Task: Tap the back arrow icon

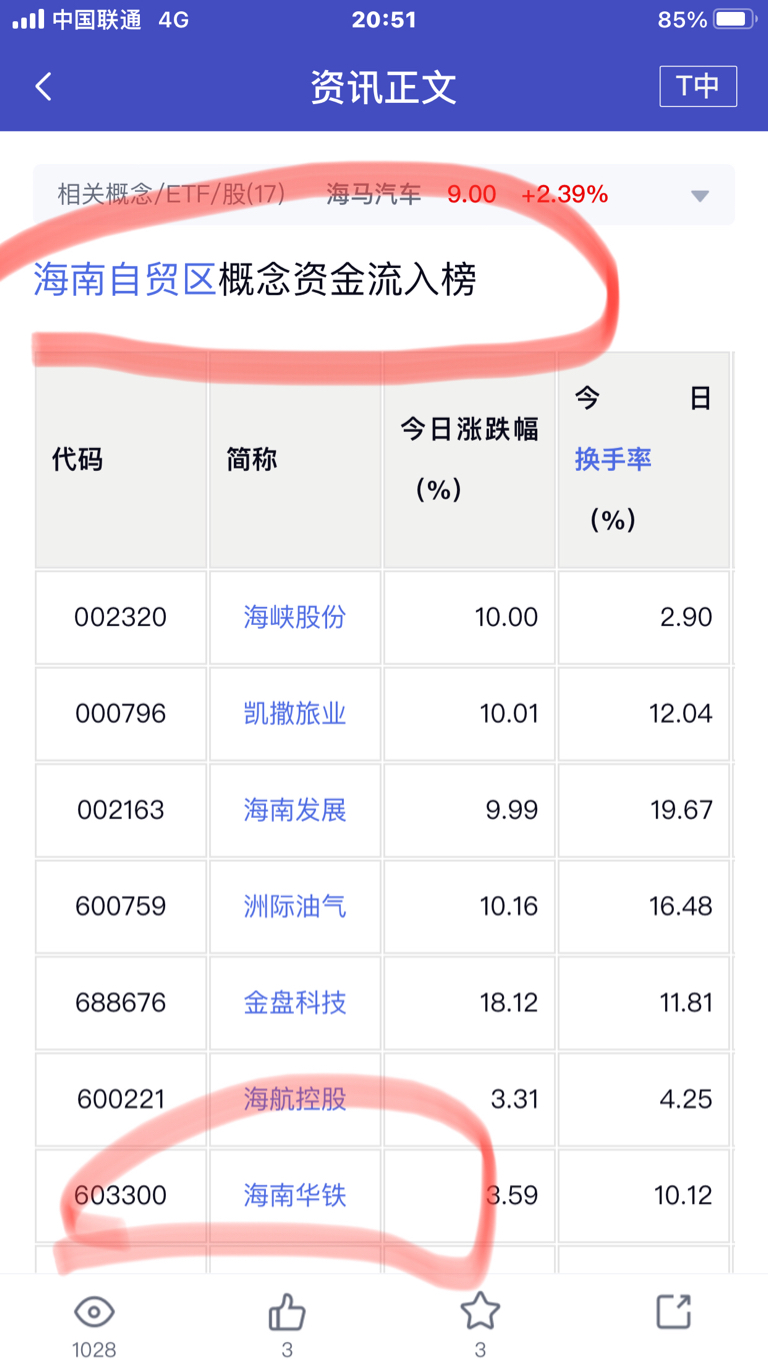Action: coord(43,87)
